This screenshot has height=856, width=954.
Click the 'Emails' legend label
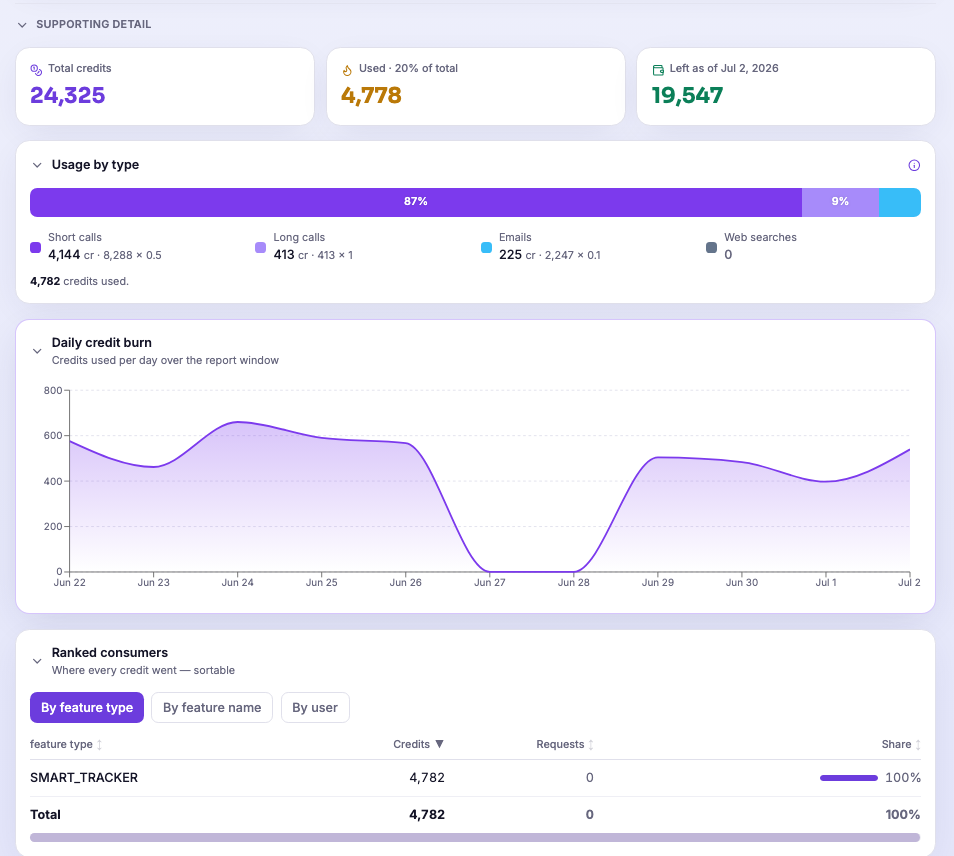coord(515,237)
